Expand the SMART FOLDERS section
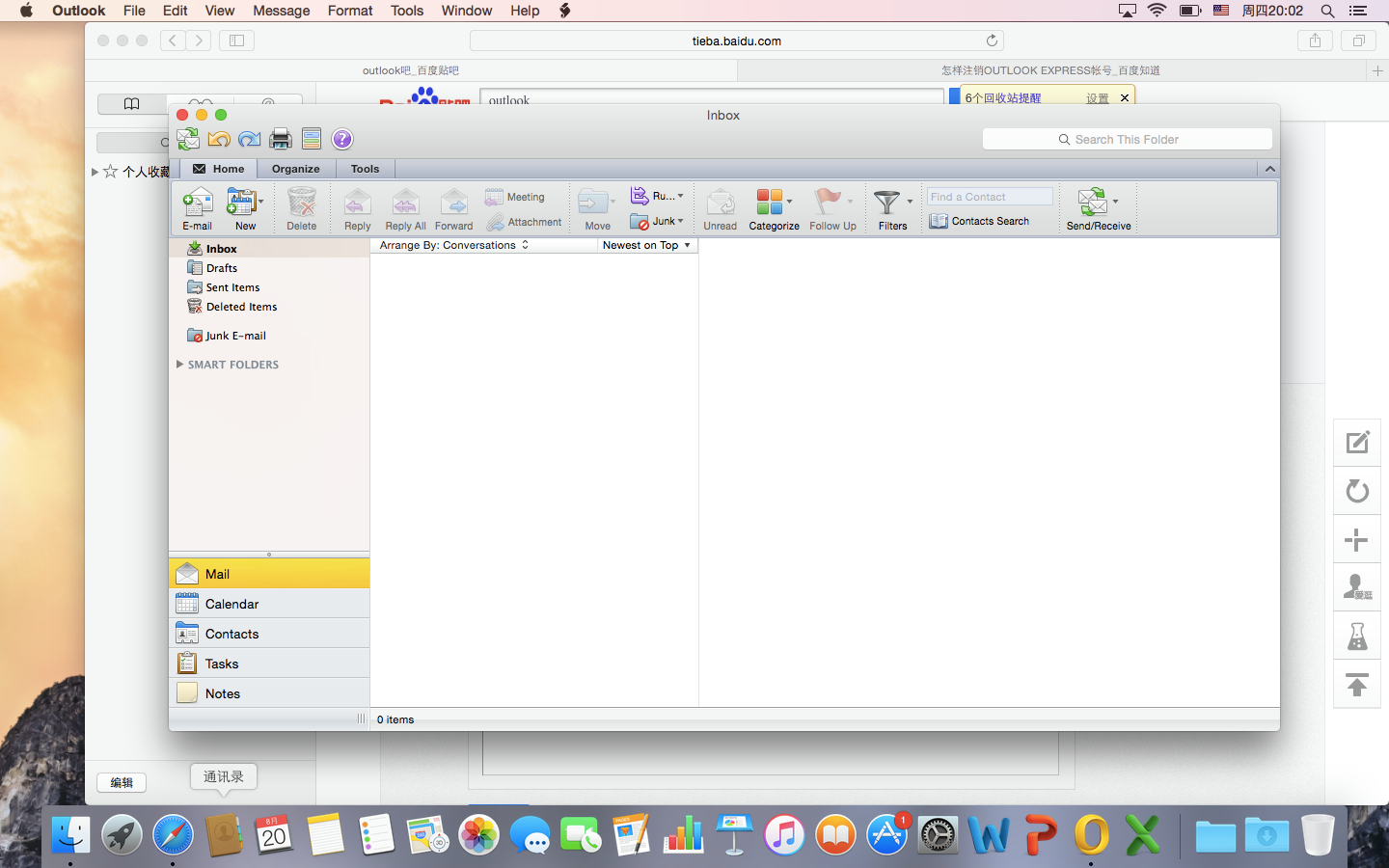This screenshot has height=868, width=1389. (x=180, y=365)
